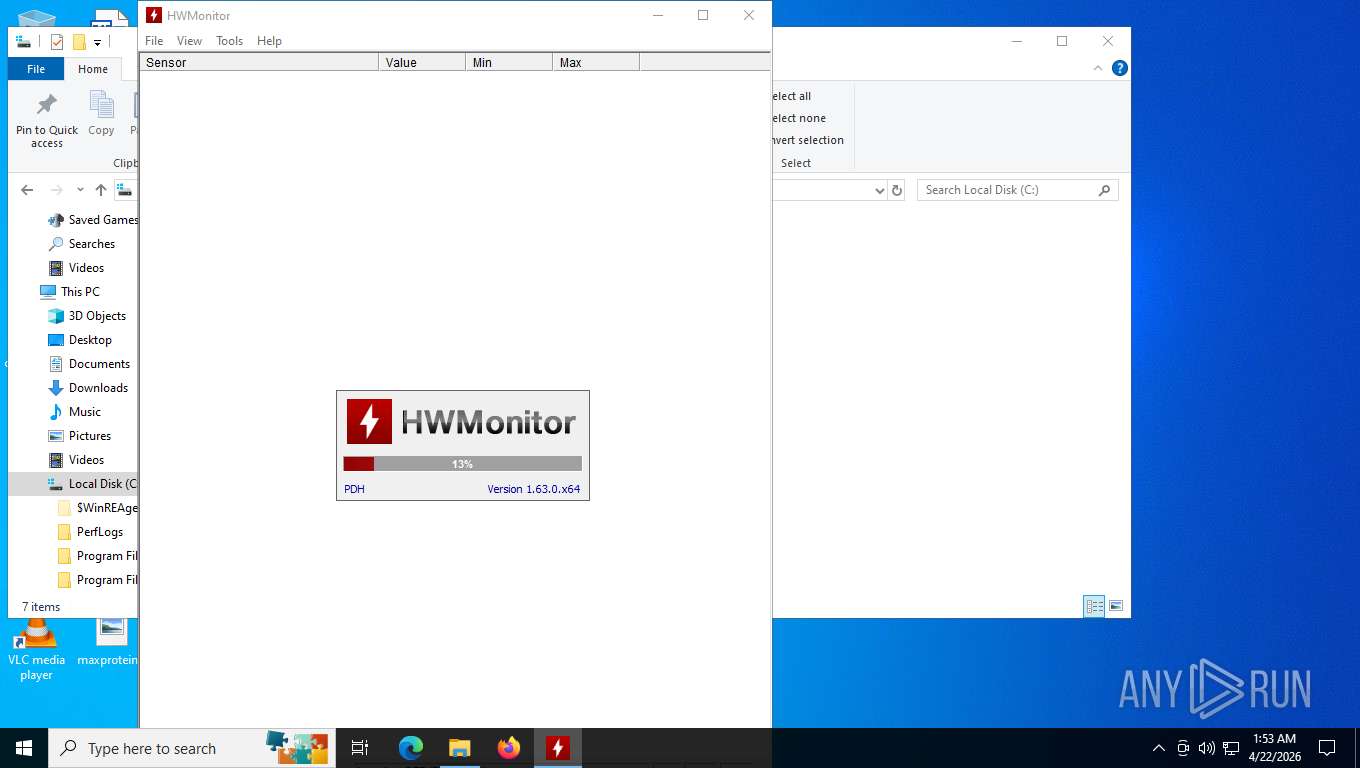The image size is (1360, 768).
Task: Open the File menu in HWMonitor
Action: [154, 41]
